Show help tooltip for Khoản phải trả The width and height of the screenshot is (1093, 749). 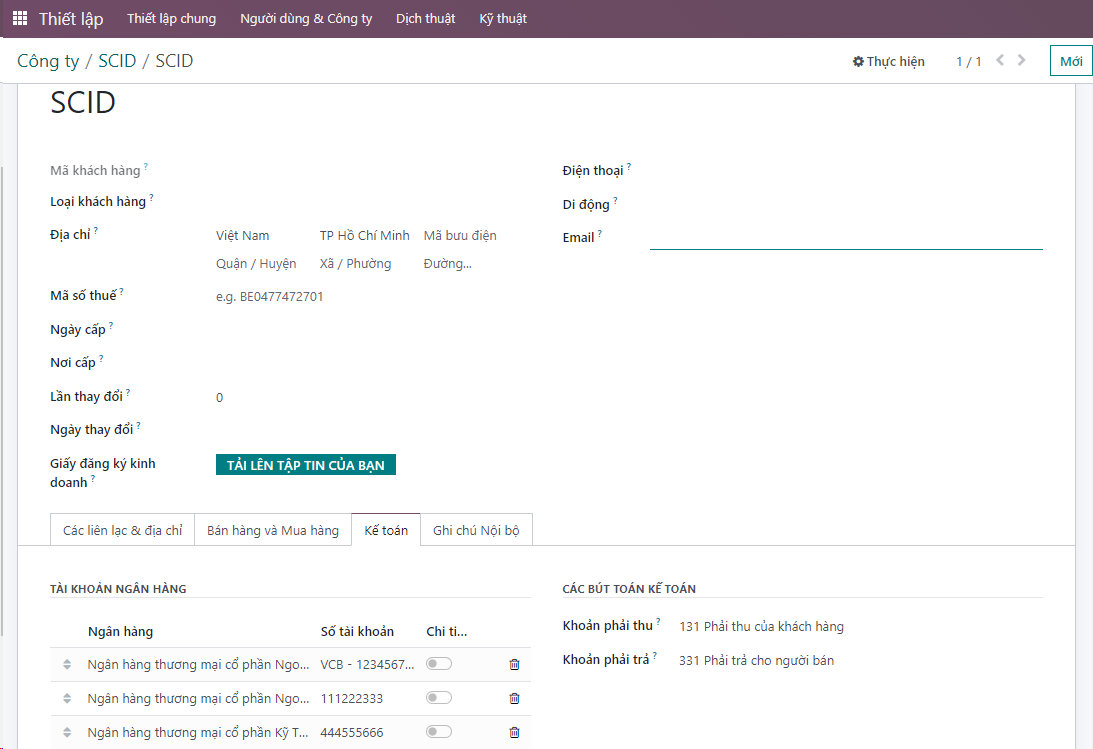pos(655,655)
